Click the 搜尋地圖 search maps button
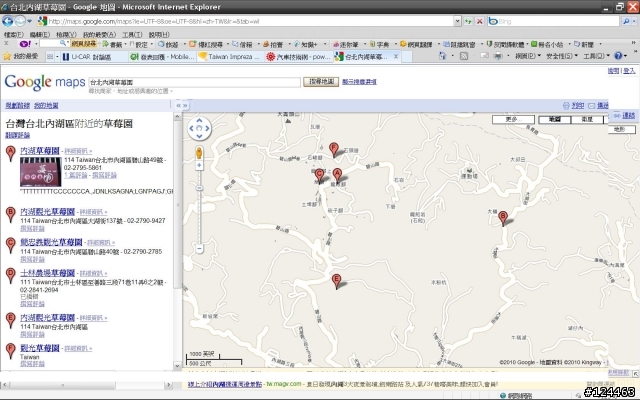640x400 pixels. [321, 82]
